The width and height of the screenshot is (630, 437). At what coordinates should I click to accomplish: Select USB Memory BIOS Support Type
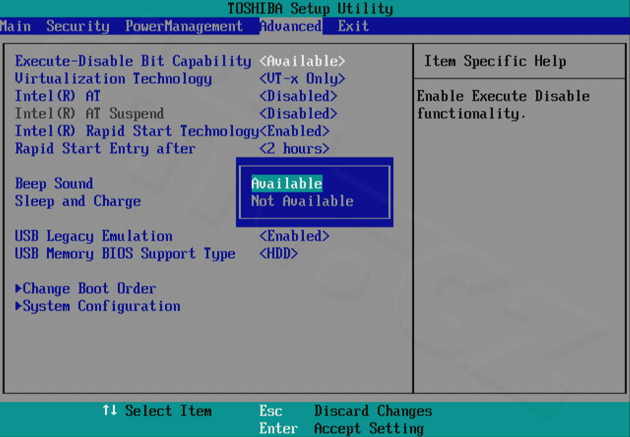(x=125, y=254)
